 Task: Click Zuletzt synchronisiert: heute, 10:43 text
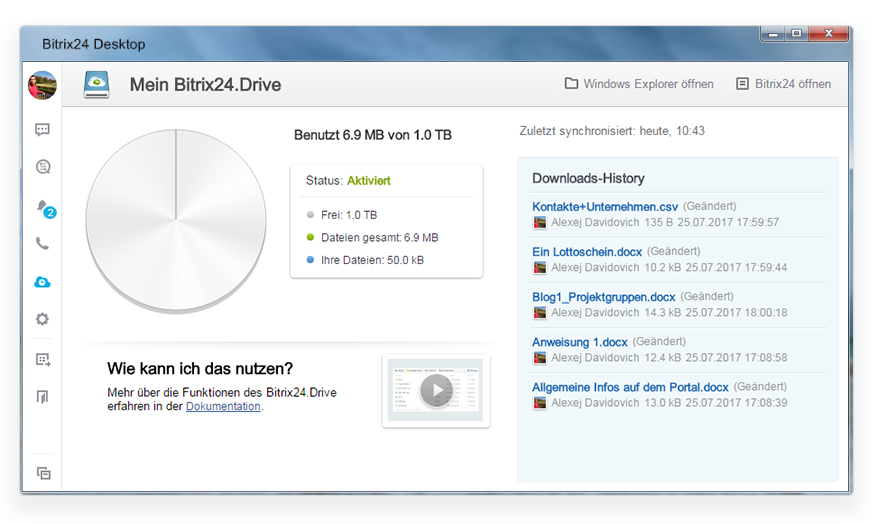click(x=612, y=131)
